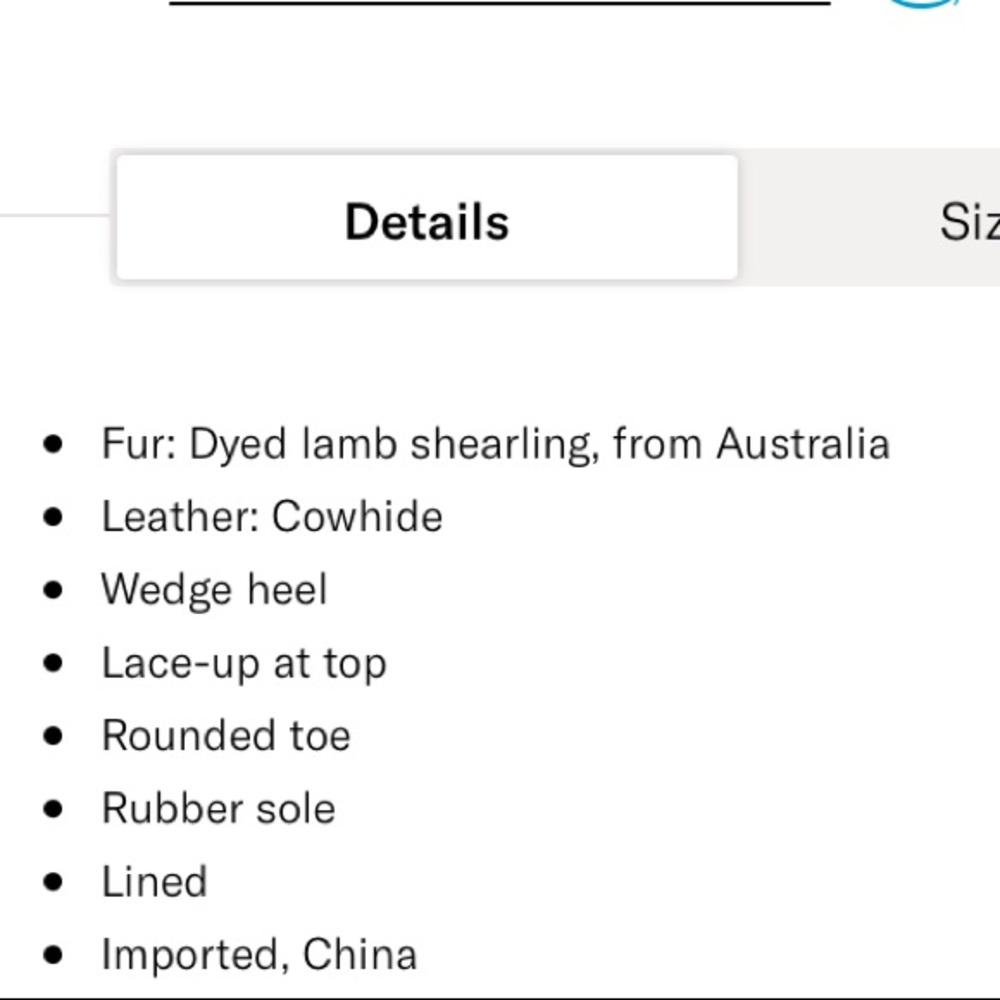1000x1000 pixels.
Task: Select the dyed lamb shearling fur text
Action: pos(495,444)
